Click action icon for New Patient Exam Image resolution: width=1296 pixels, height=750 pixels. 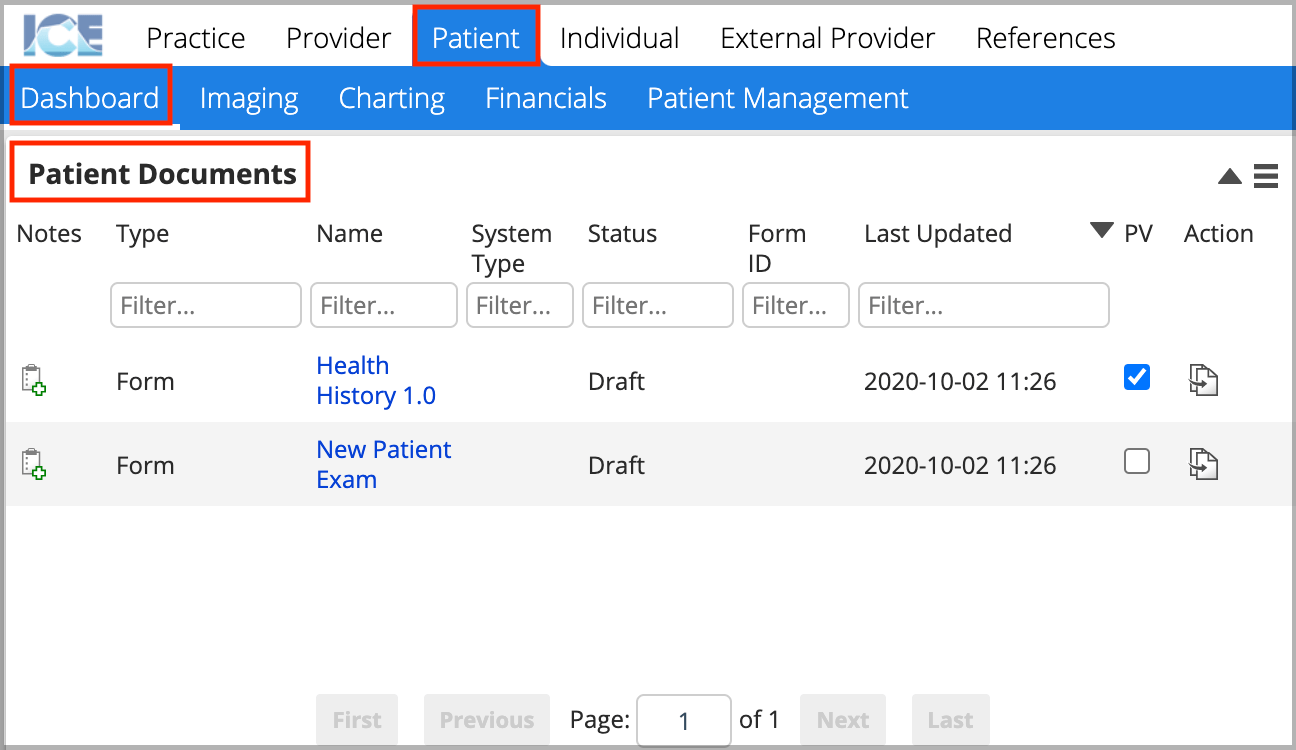(x=1203, y=465)
